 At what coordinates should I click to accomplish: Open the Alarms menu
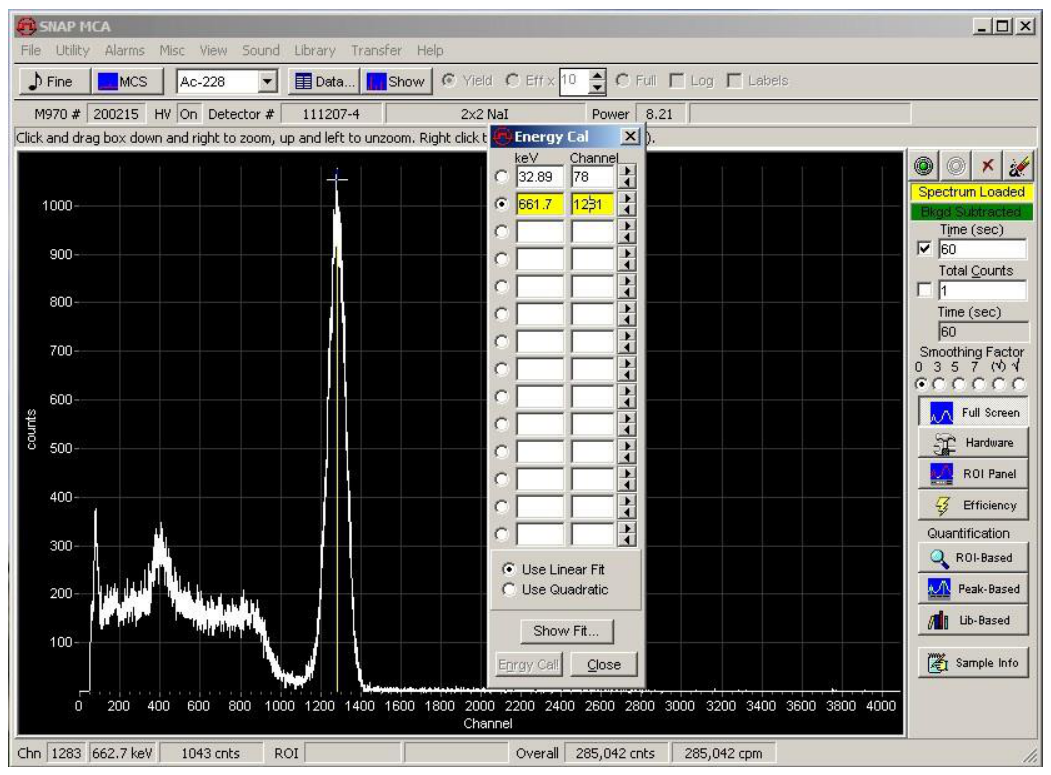tap(124, 50)
